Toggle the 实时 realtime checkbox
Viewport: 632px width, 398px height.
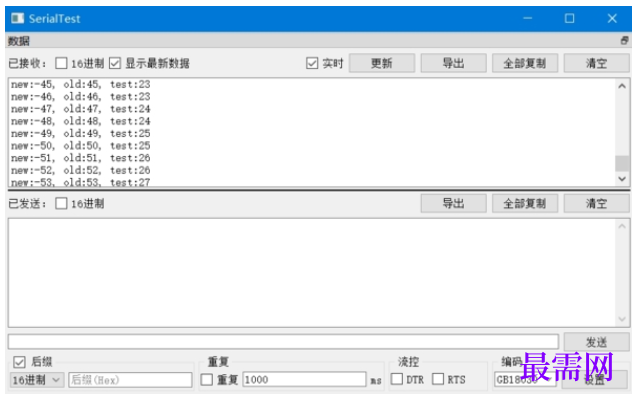(312, 63)
